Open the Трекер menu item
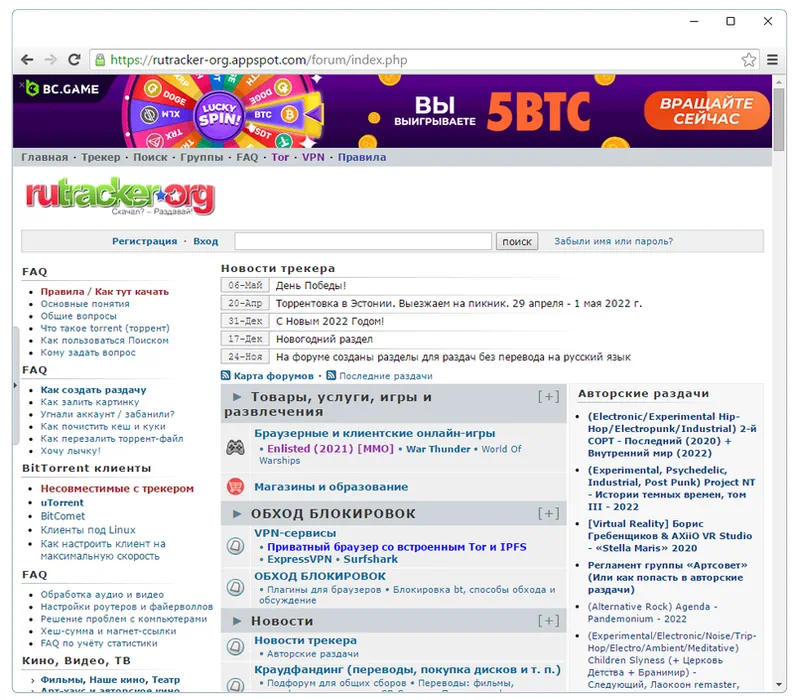The width and height of the screenshot is (794, 700). point(100,157)
